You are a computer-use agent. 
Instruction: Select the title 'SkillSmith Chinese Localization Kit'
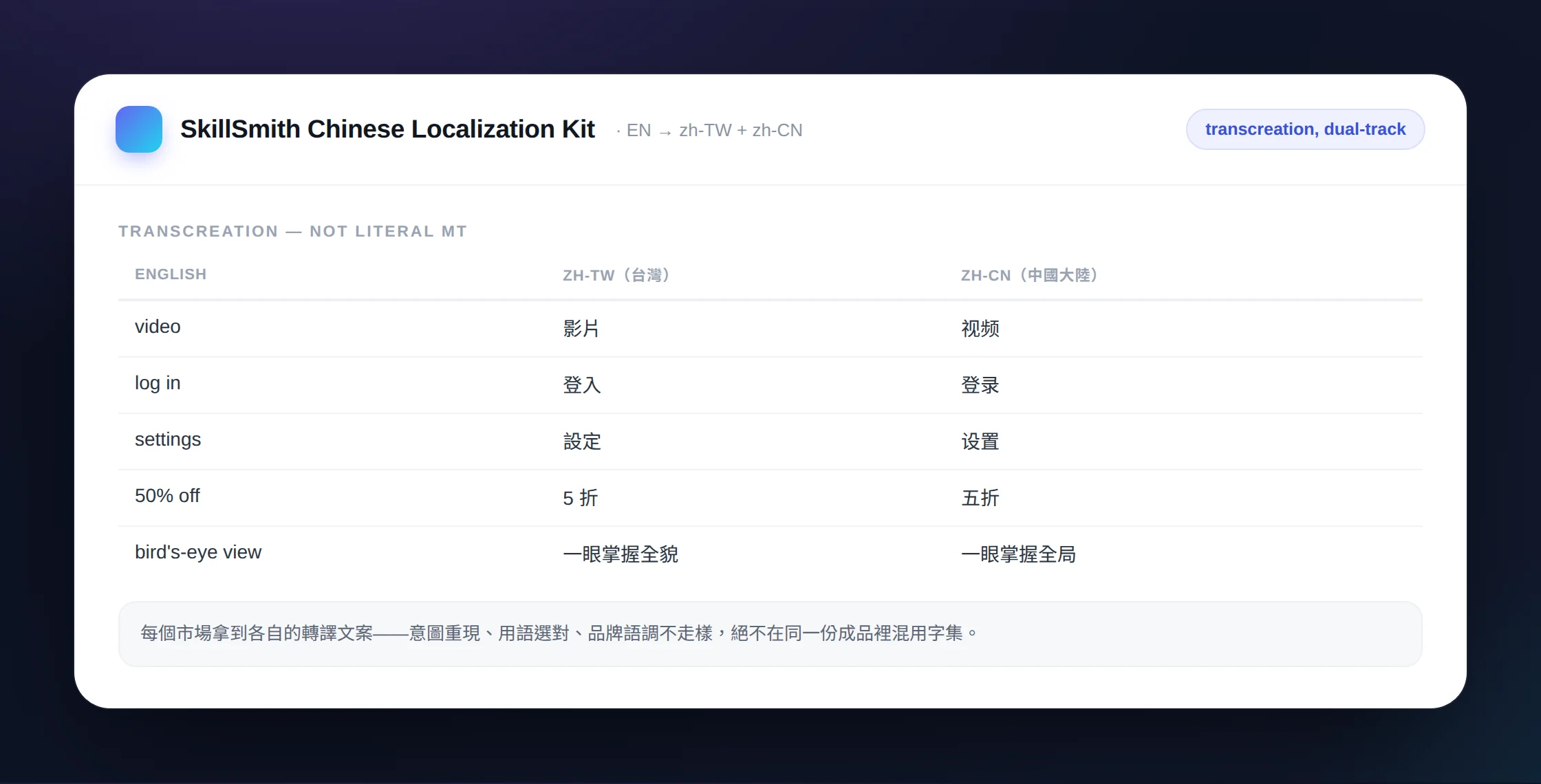pos(387,129)
